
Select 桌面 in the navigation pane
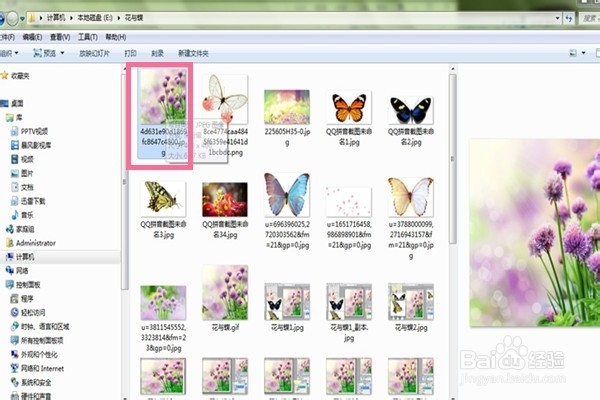pos(13,103)
